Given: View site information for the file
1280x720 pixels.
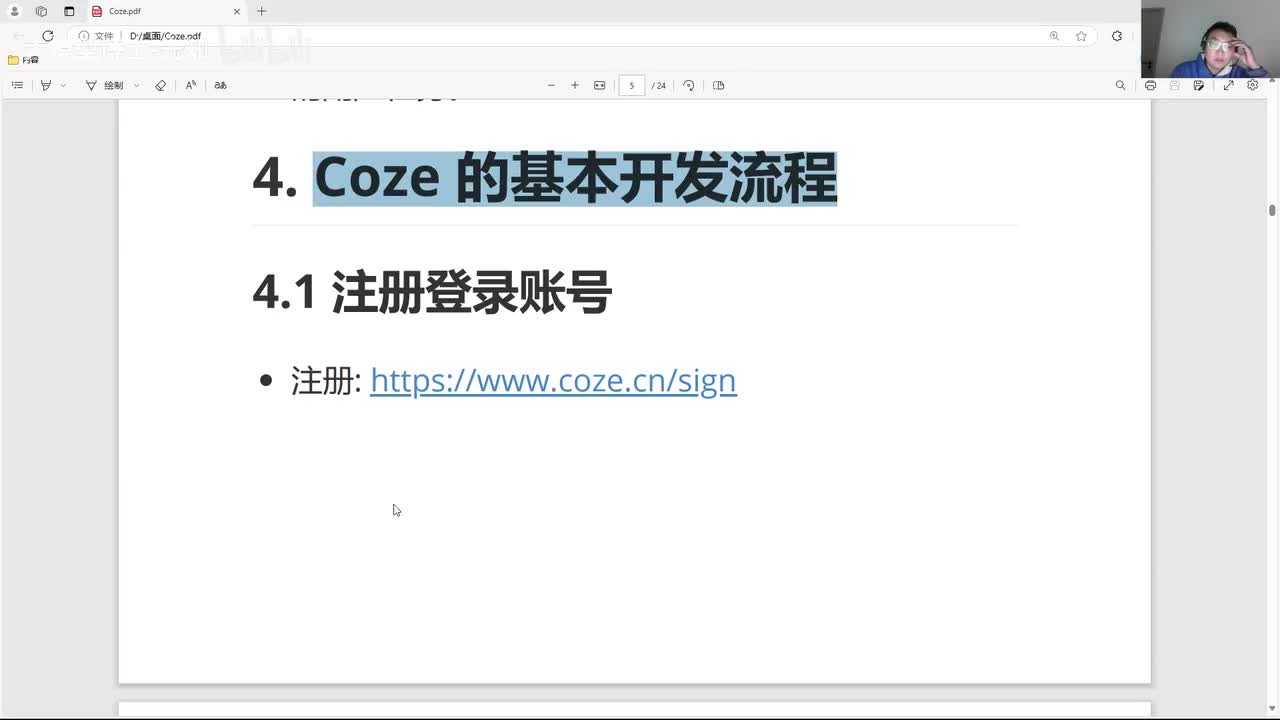Looking at the screenshot, I should pyautogui.click(x=96, y=36).
